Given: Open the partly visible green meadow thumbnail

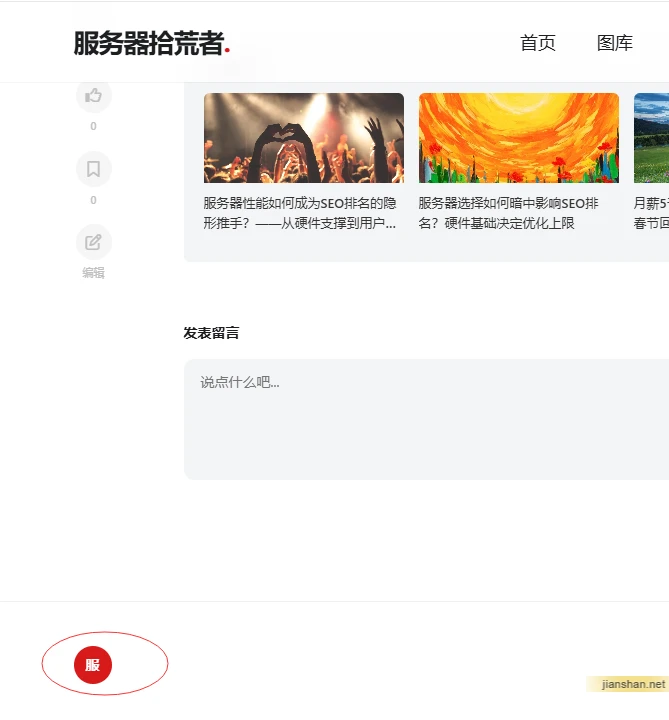Looking at the screenshot, I should pyautogui.click(x=652, y=138).
